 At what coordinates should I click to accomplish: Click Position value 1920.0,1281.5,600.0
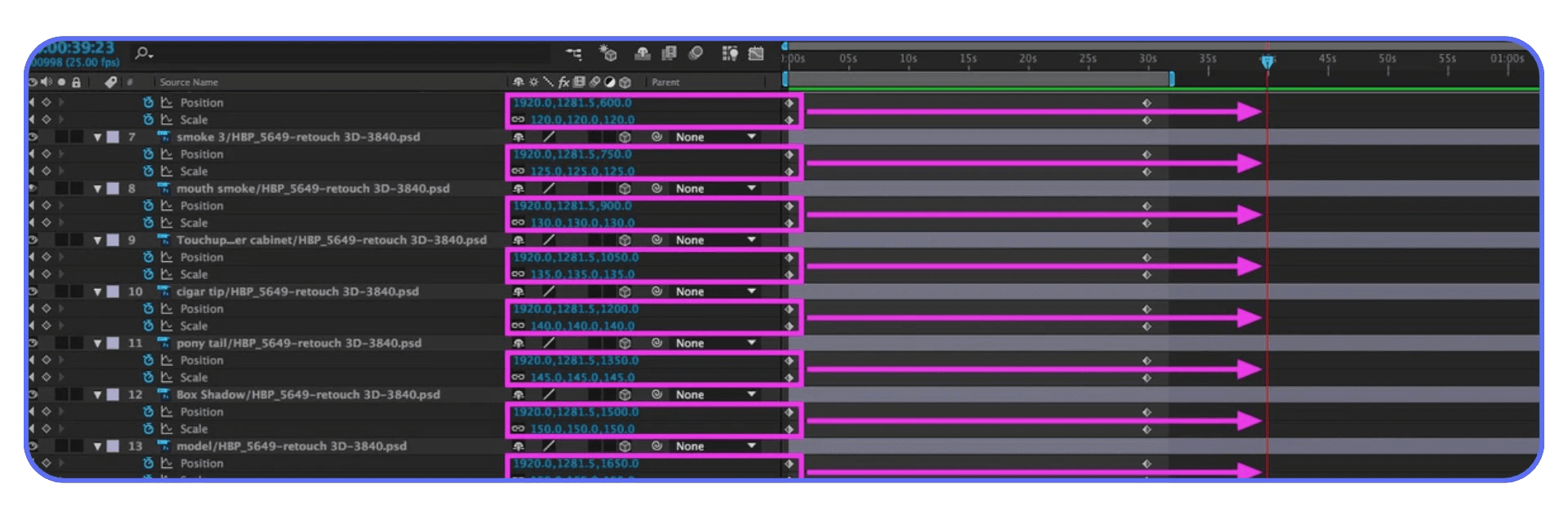[572, 103]
